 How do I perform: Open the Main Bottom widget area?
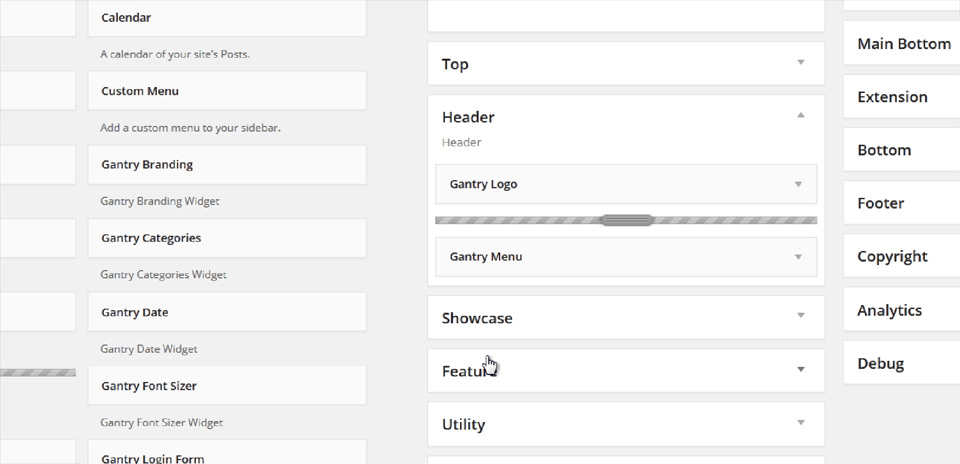(x=902, y=43)
